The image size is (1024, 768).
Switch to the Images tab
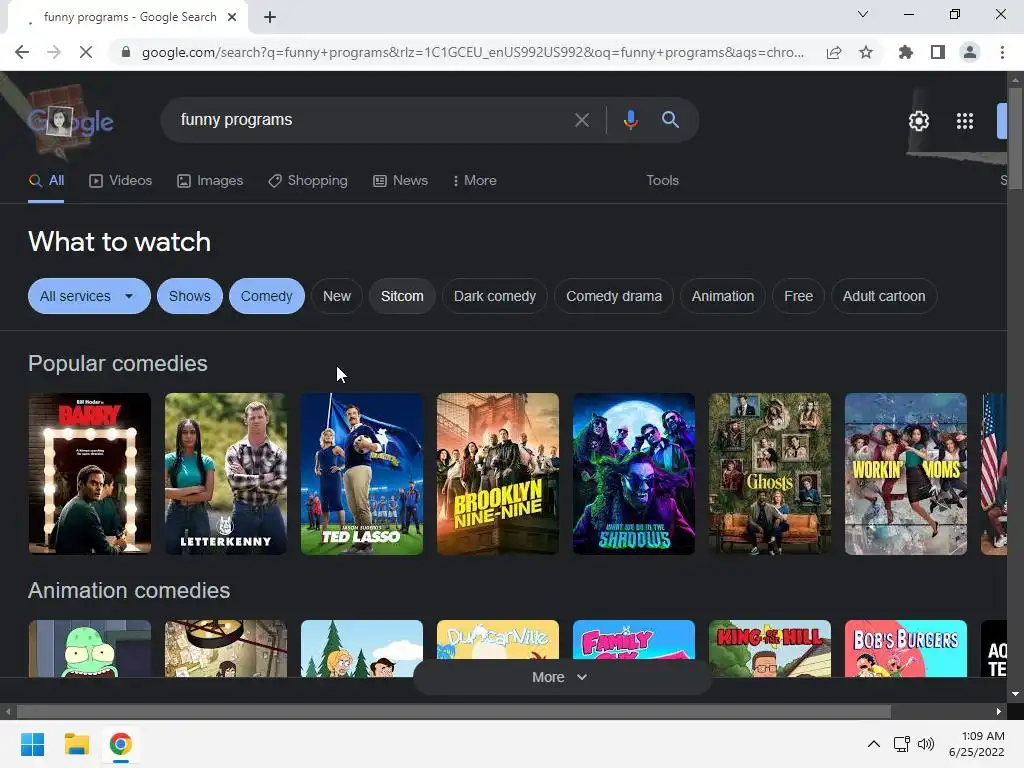[210, 181]
